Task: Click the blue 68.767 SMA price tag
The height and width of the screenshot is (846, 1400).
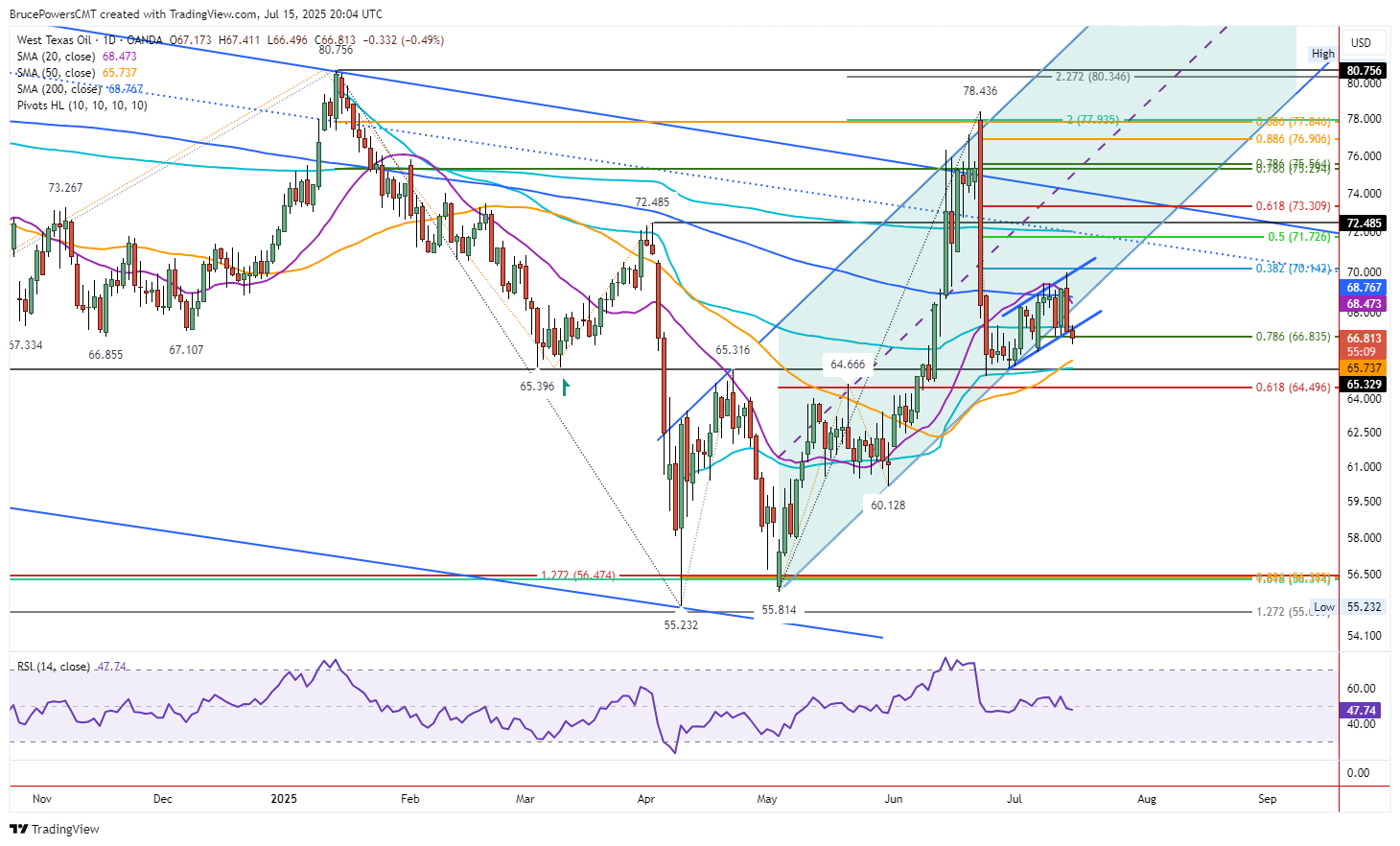Action: coord(1365,288)
